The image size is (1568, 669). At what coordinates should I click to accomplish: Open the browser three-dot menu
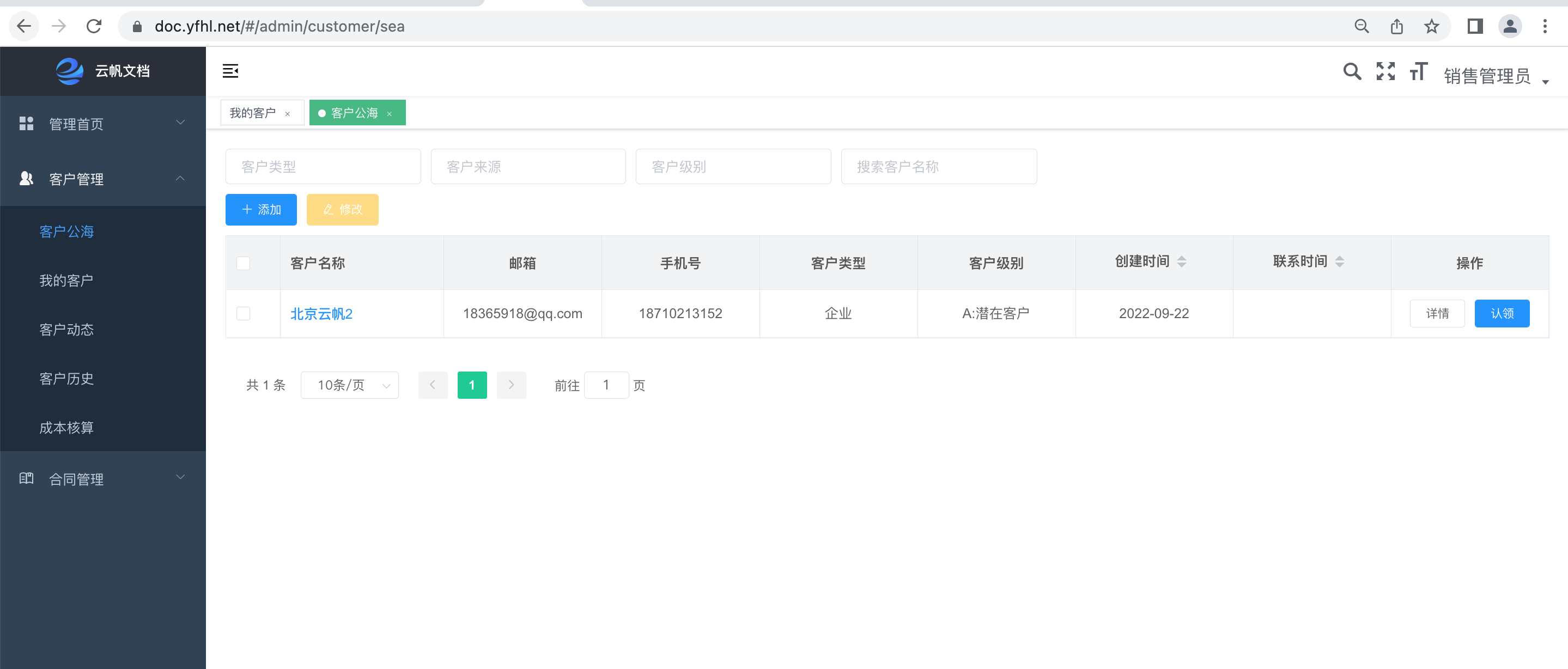[x=1545, y=26]
